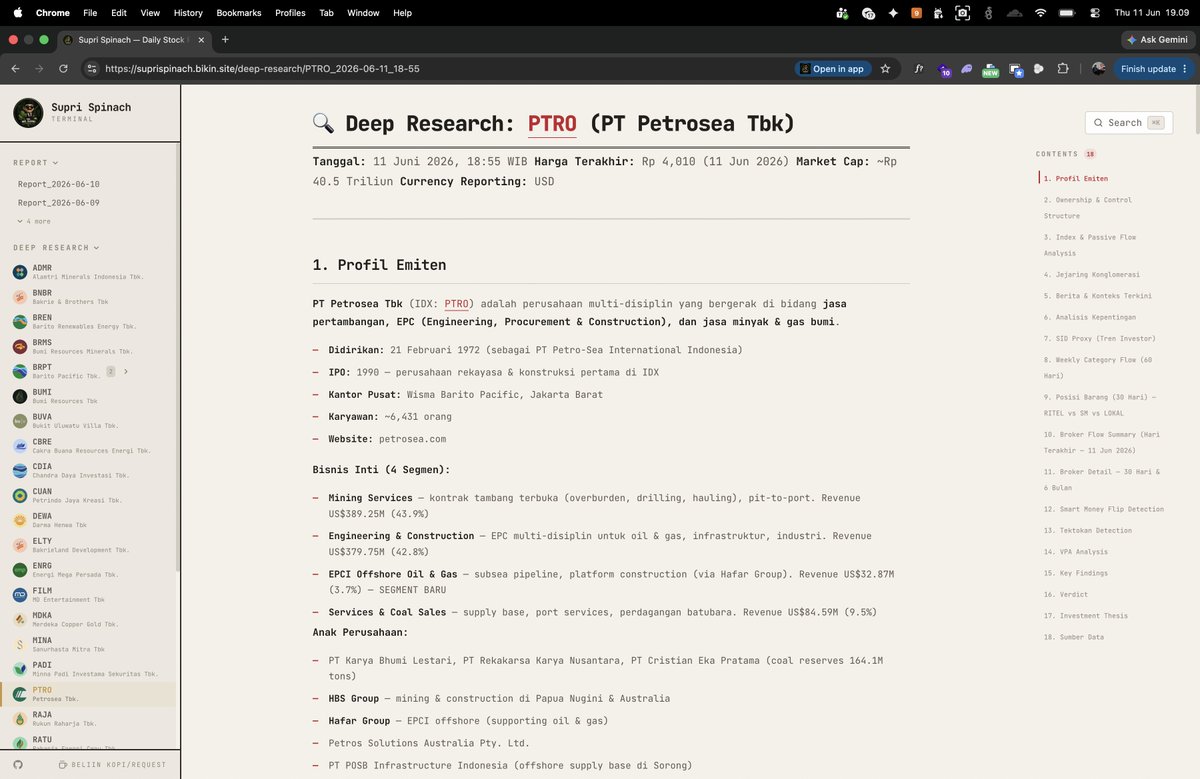Image resolution: width=1200 pixels, height=779 pixels.
Task: Open the Bookmarks menu
Action: coord(238,13)
